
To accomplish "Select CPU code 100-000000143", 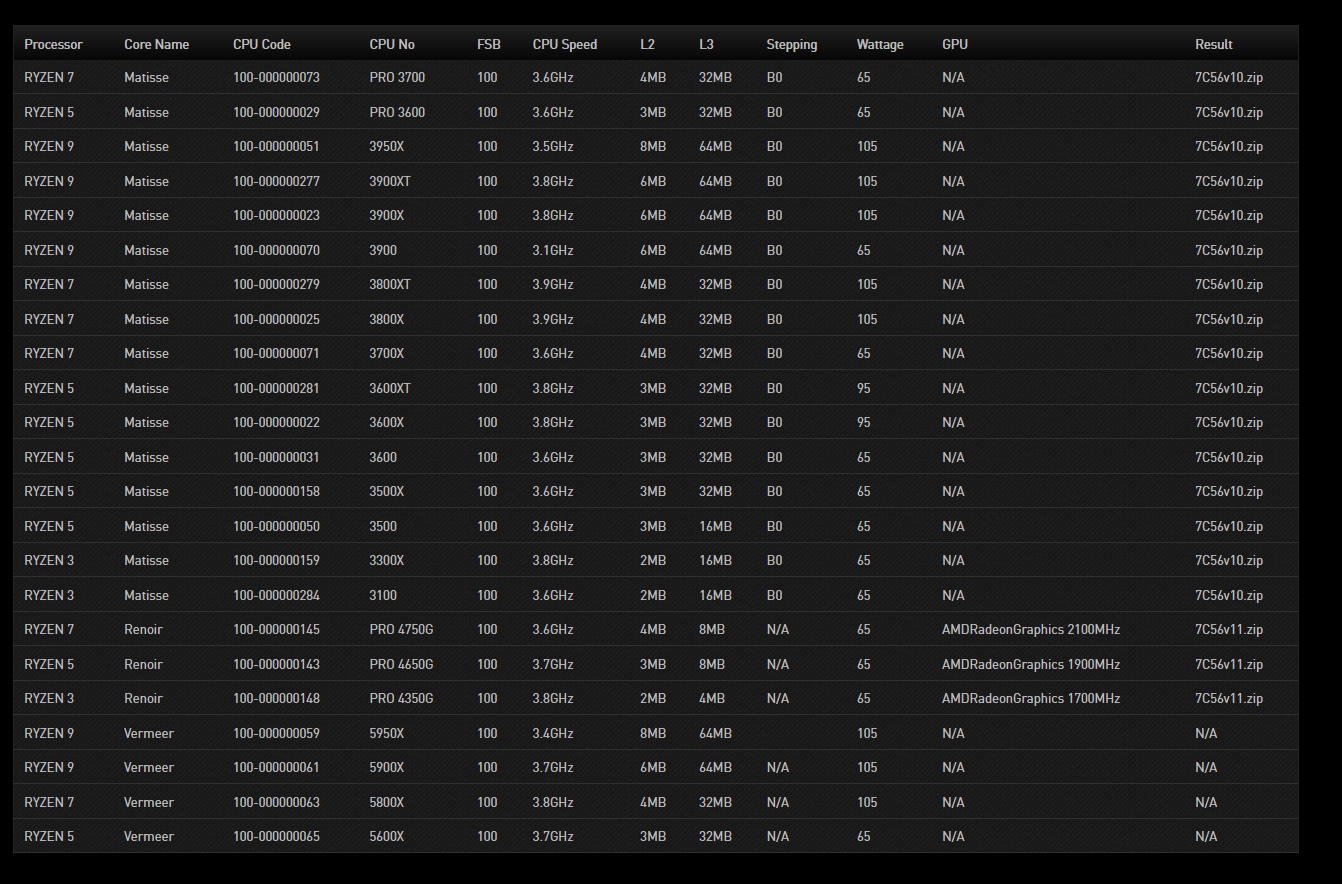I will [x=276, y=664].
